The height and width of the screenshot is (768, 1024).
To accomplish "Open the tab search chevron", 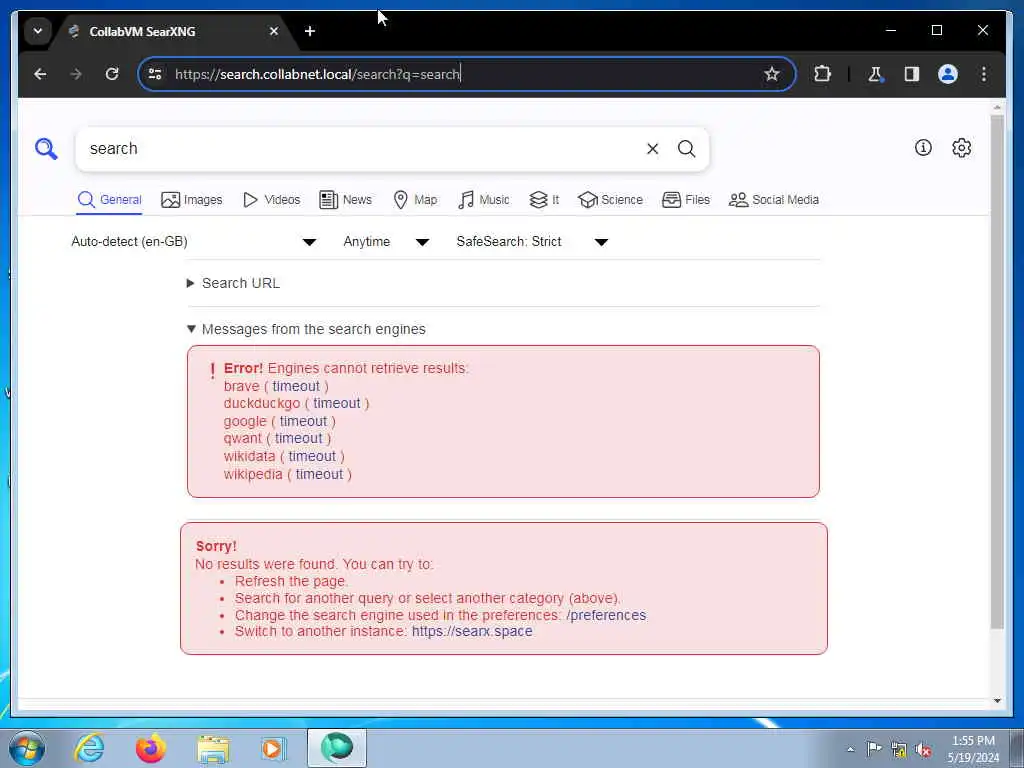I will [x=38, y=31].
